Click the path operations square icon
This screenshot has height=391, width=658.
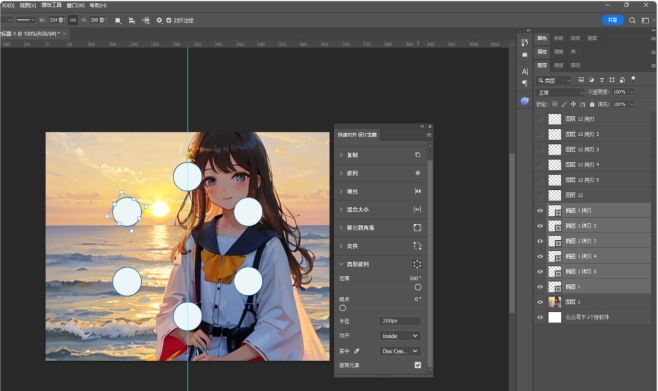[118, 20]
